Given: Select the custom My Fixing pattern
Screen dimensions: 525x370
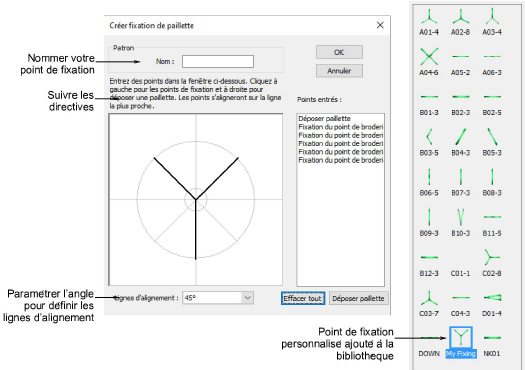Looking at the screenshot, I should click(461, 342).
